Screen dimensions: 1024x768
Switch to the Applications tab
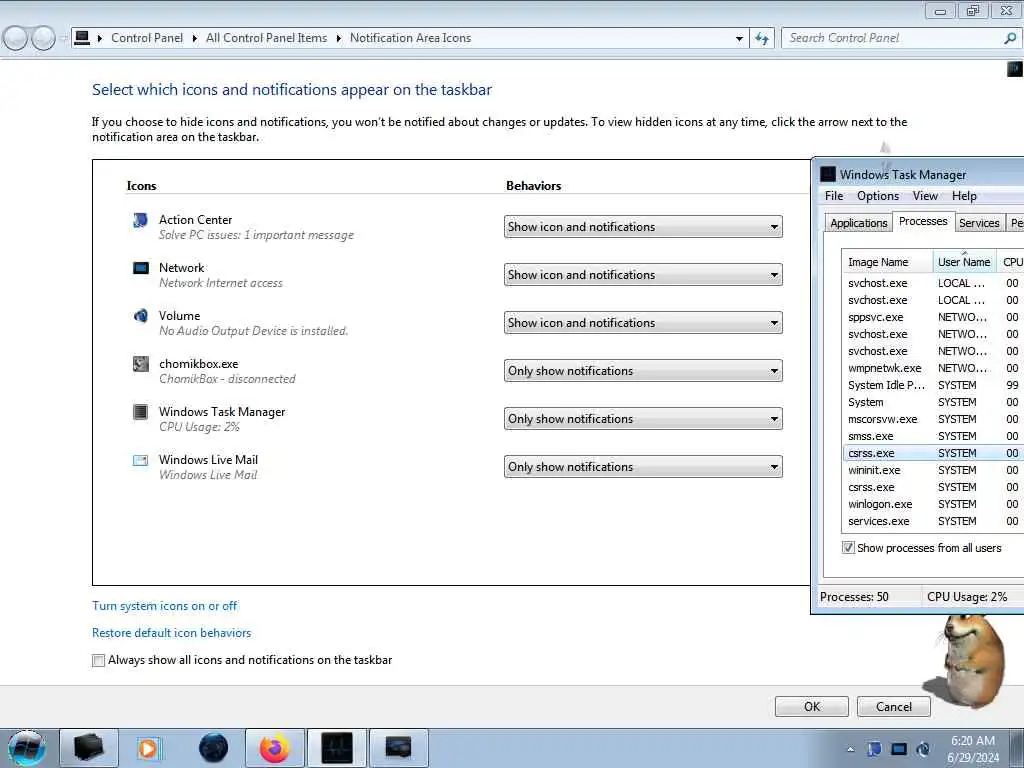pyautogui.click(x=858, y=223)
